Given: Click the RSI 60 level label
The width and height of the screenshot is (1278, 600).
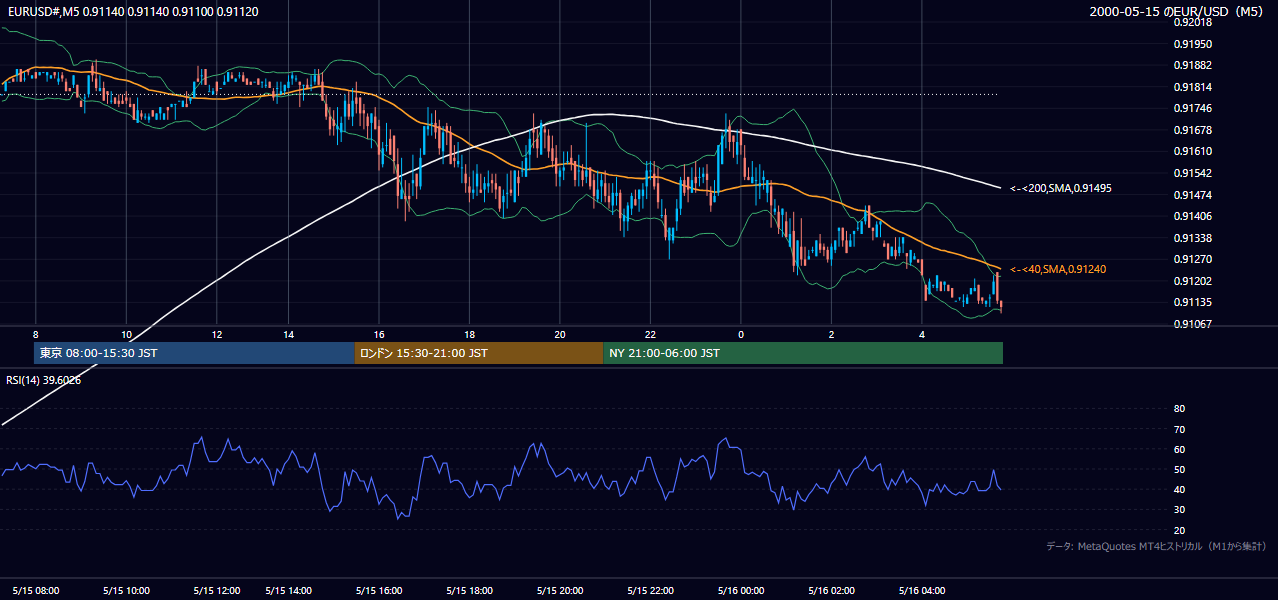Looking at the screenshot, I should [1179, 449].
